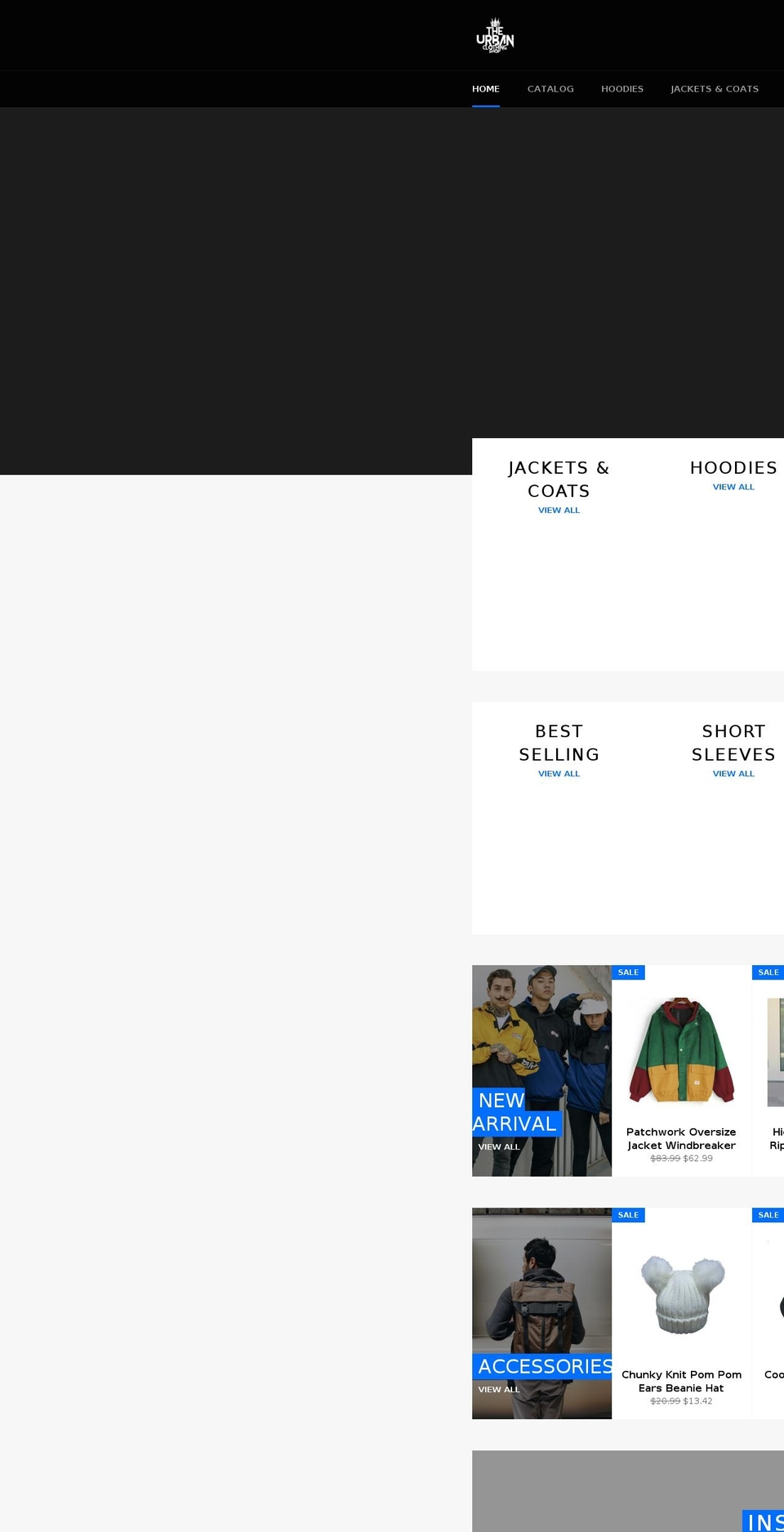Click the $62.99 jacket price
The height and width of the screenshot is (1532, 784).
(697, 1159)
